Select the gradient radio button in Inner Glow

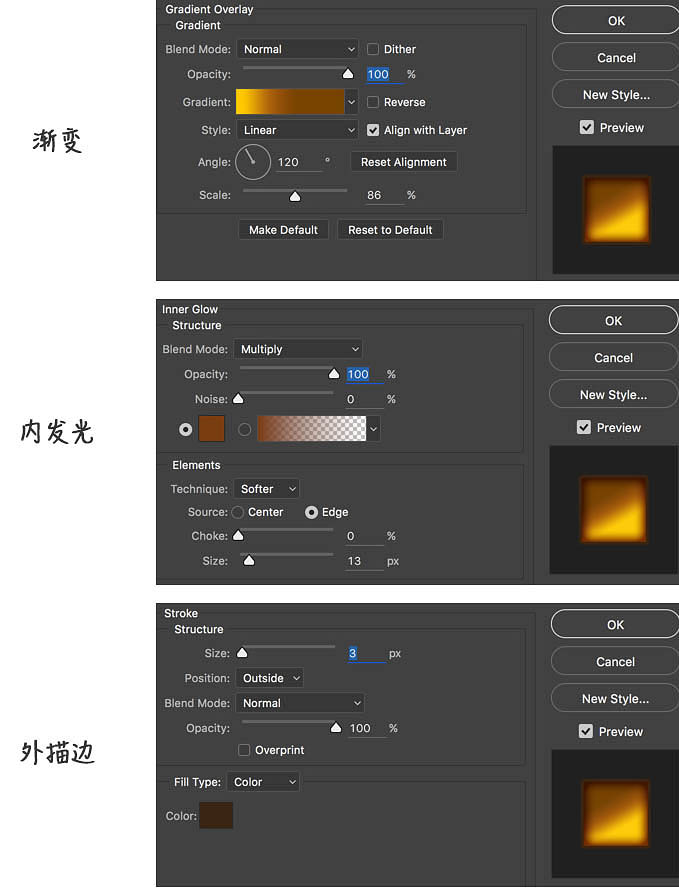[244, 429]
